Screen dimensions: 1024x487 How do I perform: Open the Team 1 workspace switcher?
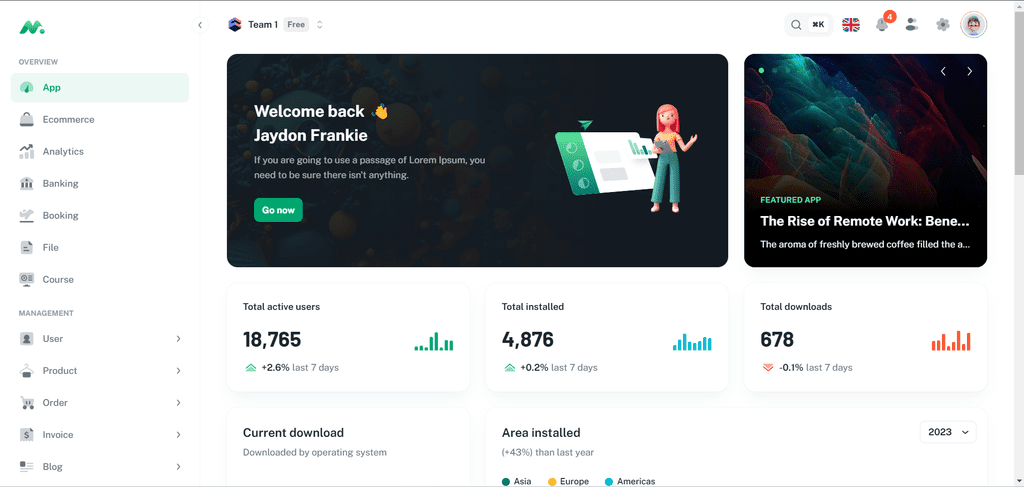pos(276,25)
